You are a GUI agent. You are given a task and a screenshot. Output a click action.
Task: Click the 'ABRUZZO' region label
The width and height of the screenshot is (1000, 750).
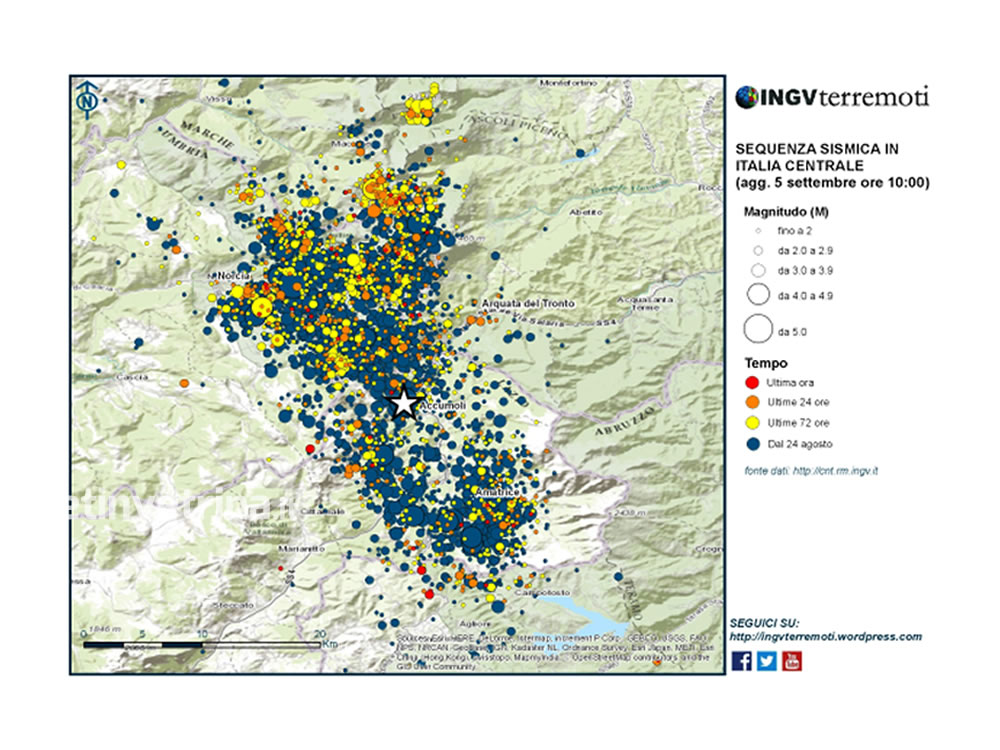coord(624,421)
